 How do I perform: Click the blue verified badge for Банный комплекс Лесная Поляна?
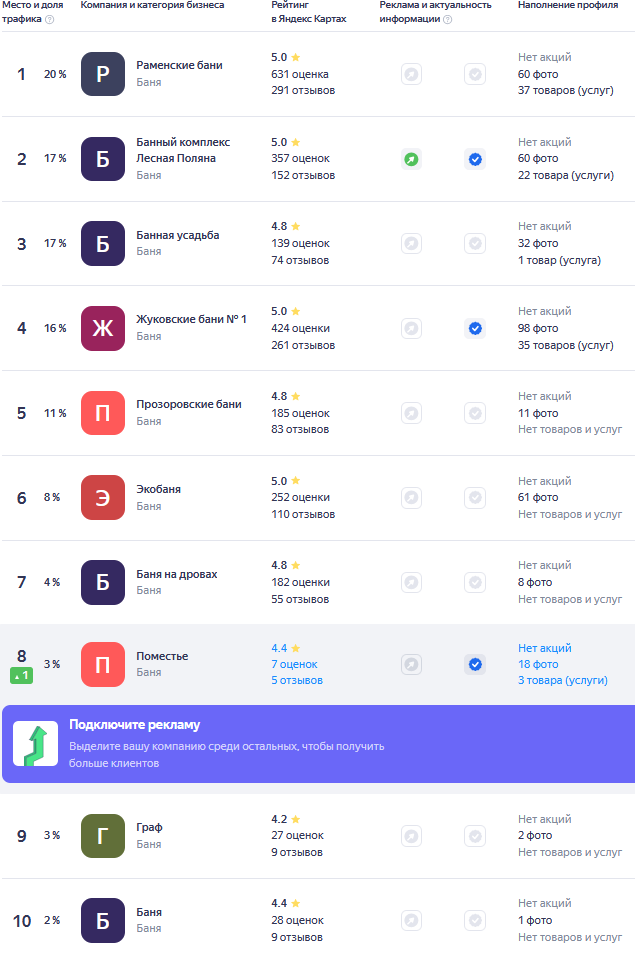pyautogui.click(x=475, y=159)
